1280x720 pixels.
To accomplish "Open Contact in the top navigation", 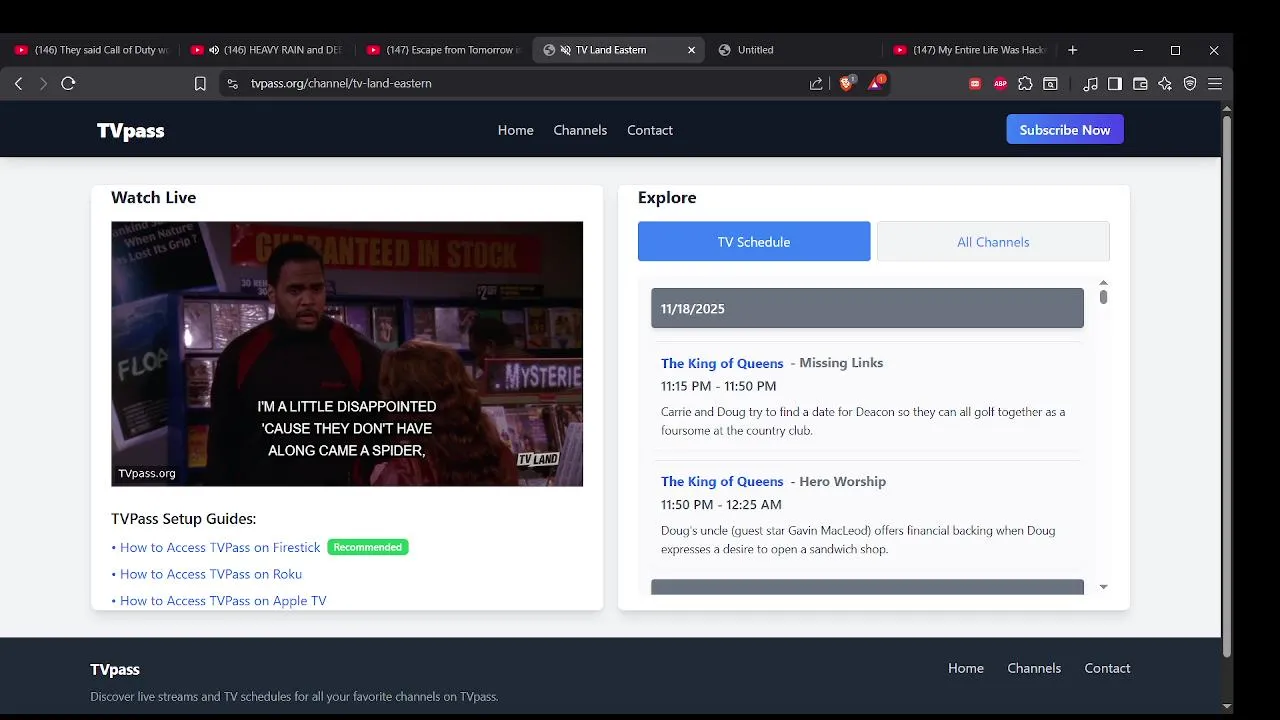I will (650, 130).
